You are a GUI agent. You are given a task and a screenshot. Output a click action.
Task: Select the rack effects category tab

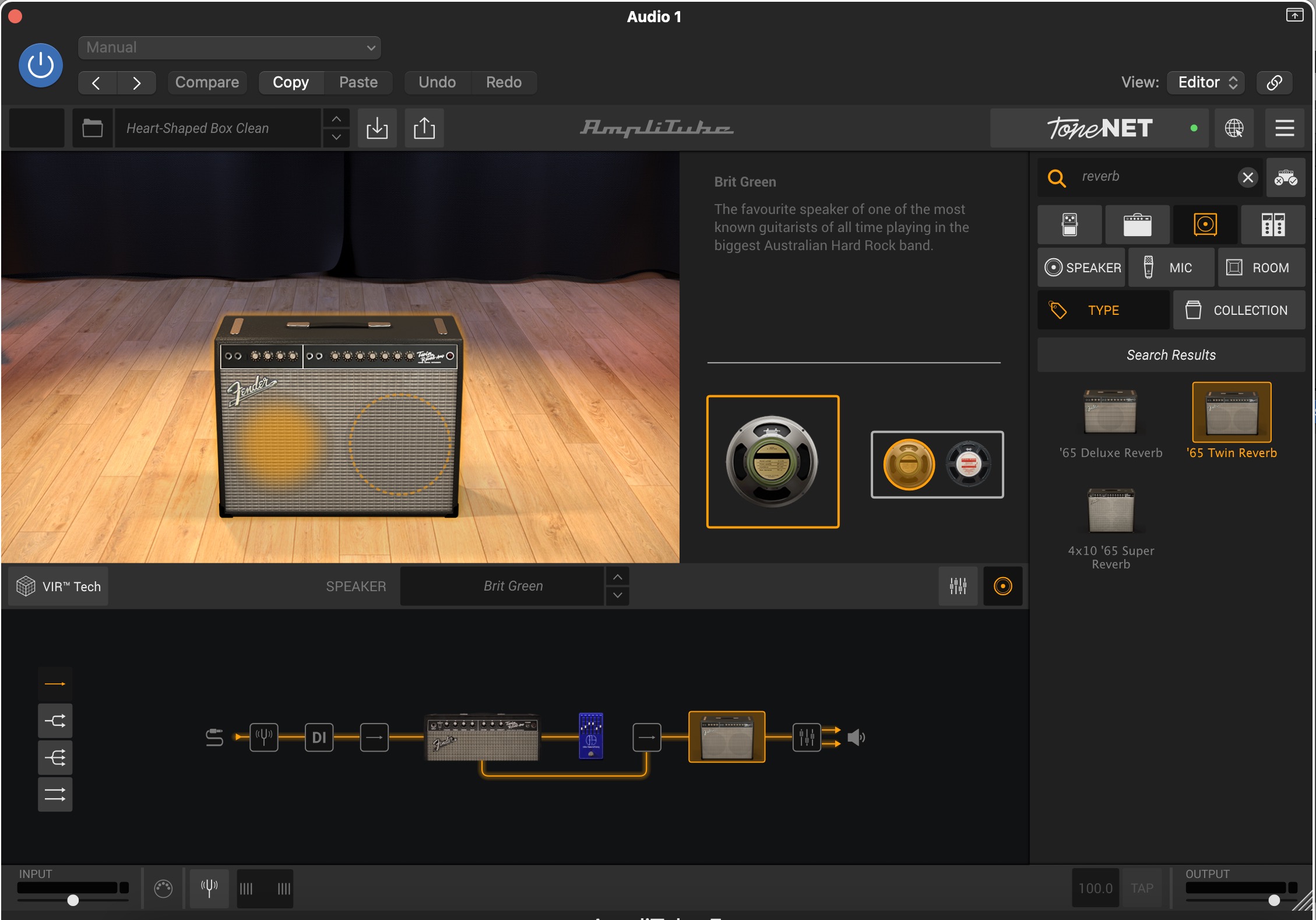click(x=1273, y=224)
